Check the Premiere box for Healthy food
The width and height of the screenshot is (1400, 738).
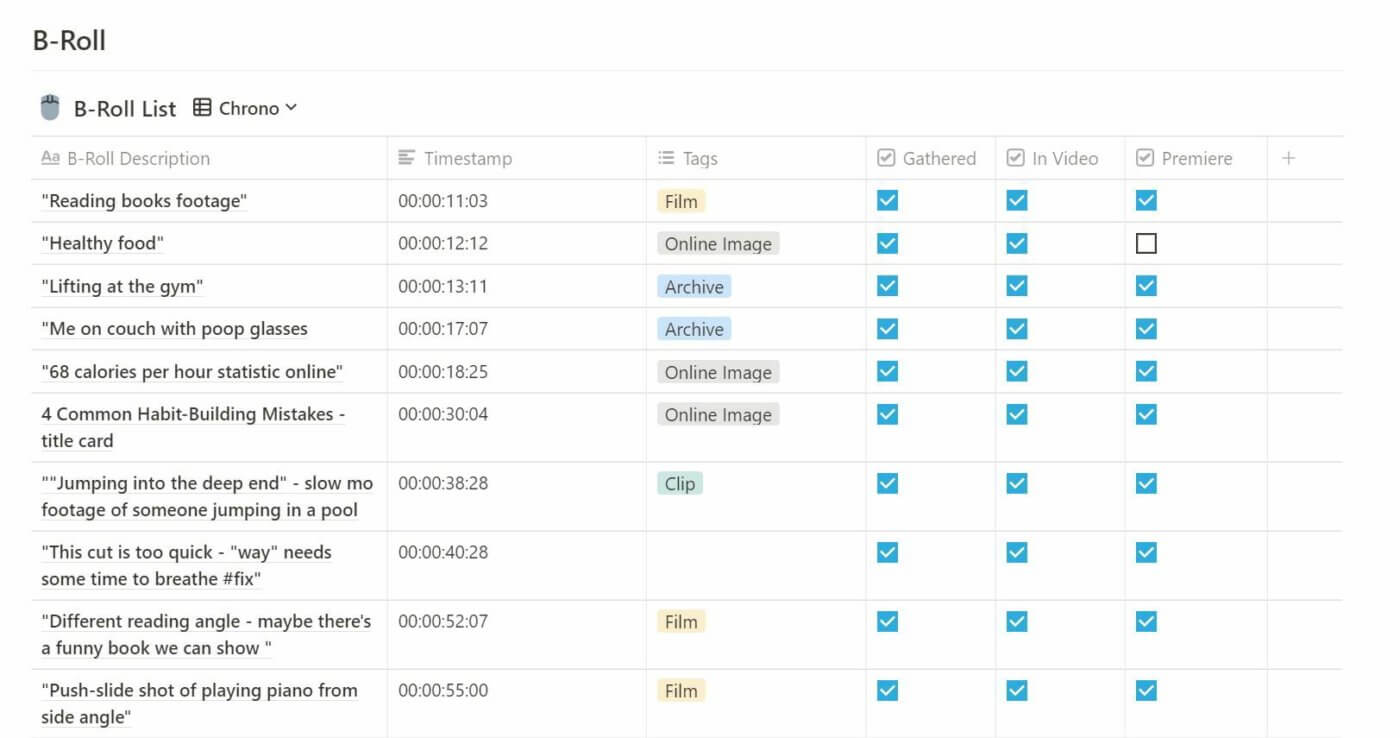click(x=1146, y=243)
